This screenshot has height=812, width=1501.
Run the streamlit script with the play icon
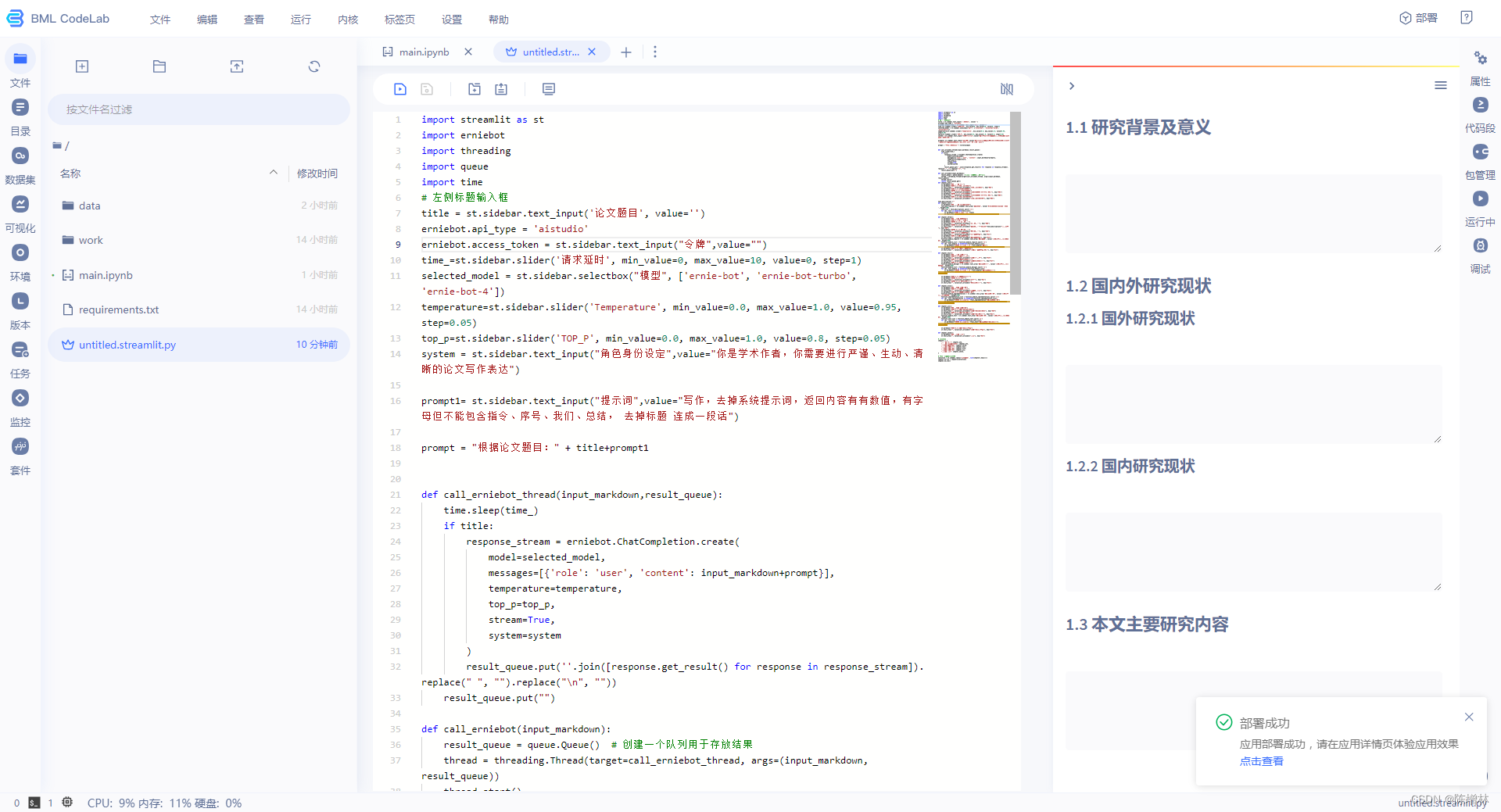(x=400, y=89)
